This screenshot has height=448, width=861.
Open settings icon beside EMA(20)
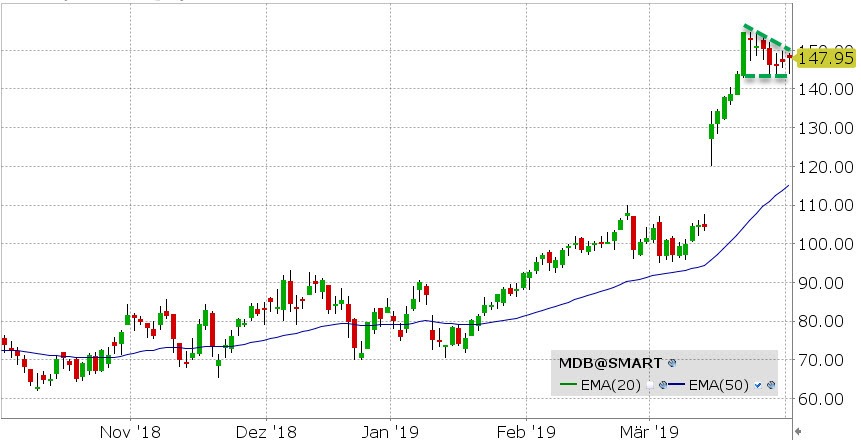point(661,384)
